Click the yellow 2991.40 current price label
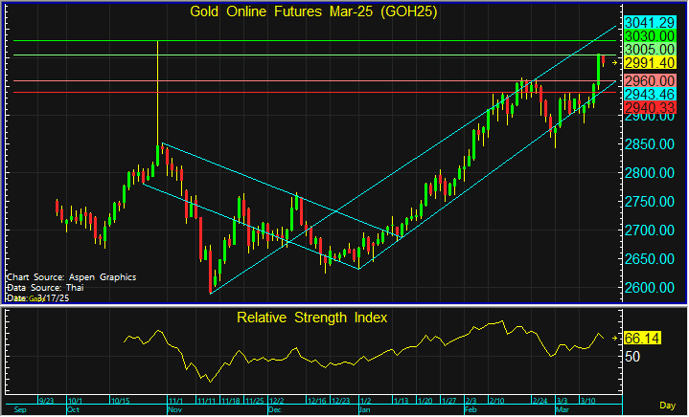Image resolution: width=689 pixels, height=417 pixels. click(x=649, y=63)
